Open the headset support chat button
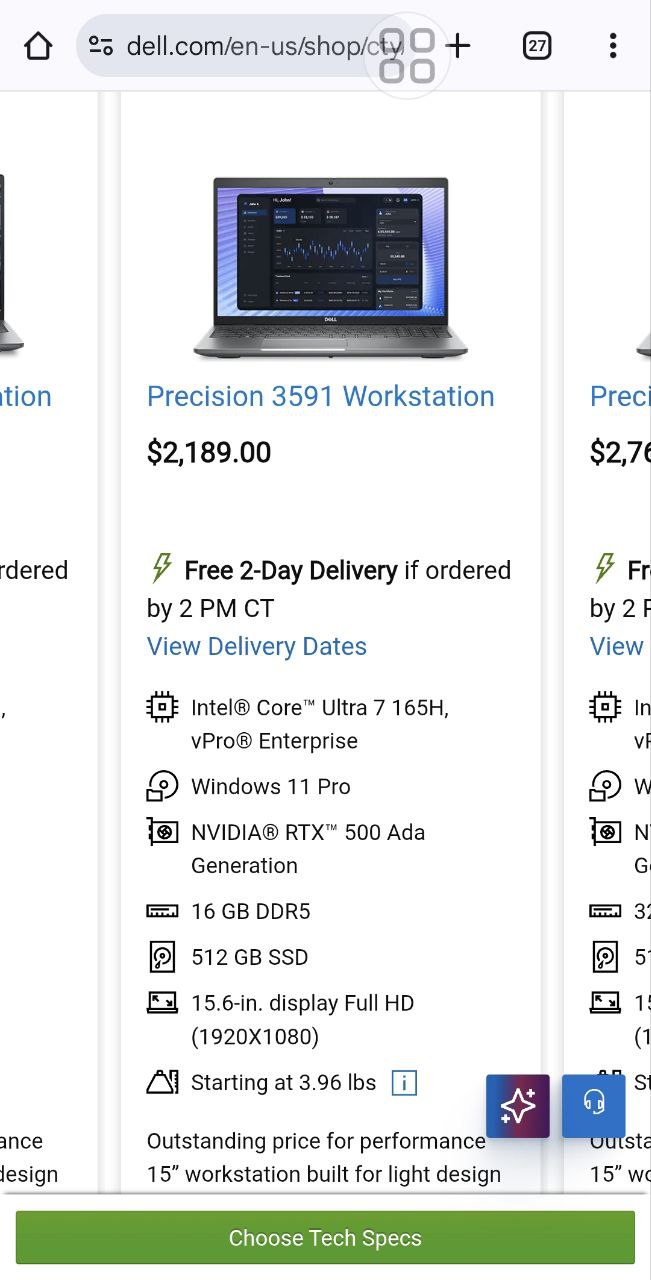The image size is (651, 1280). pos(594,1106)
